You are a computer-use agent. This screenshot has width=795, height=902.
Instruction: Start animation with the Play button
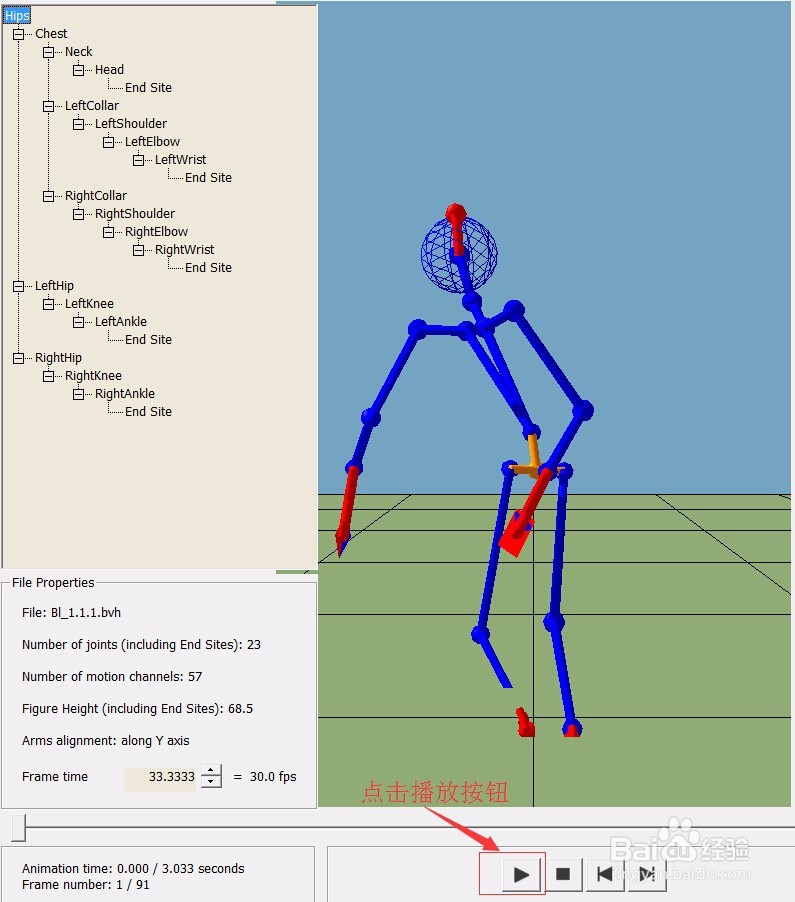522,874
